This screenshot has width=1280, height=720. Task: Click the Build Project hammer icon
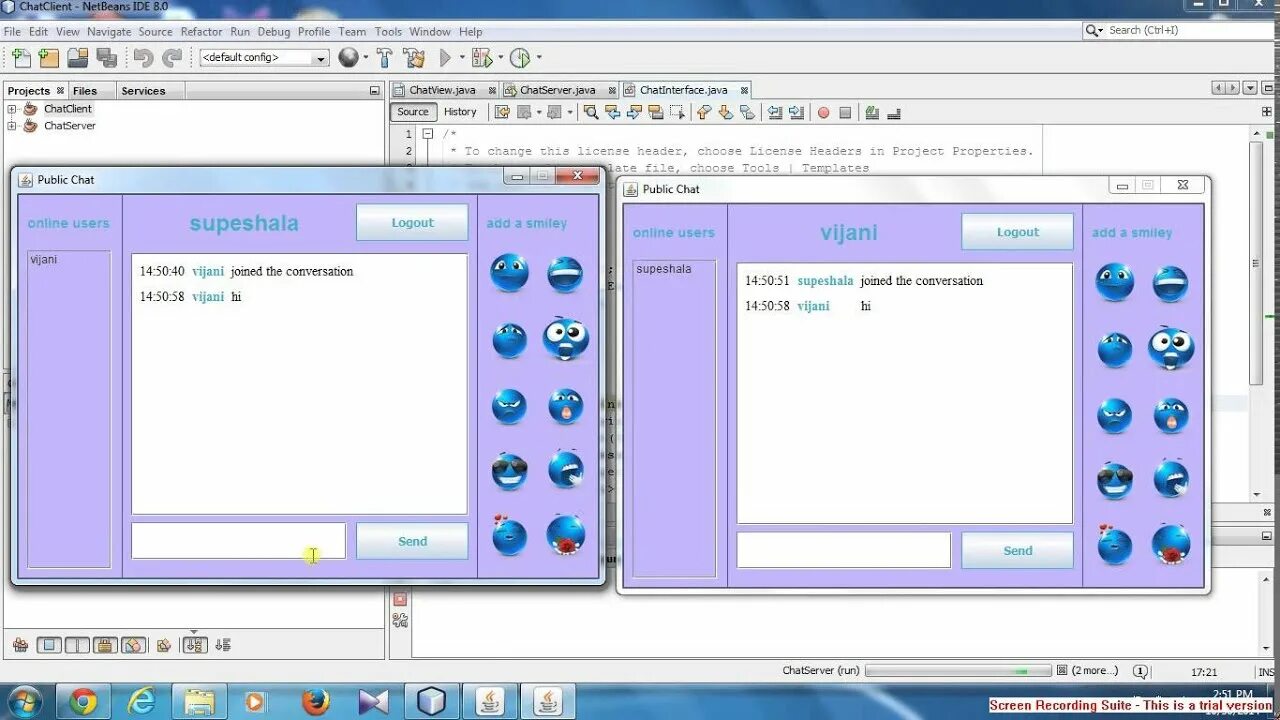[x=385, y=58]
